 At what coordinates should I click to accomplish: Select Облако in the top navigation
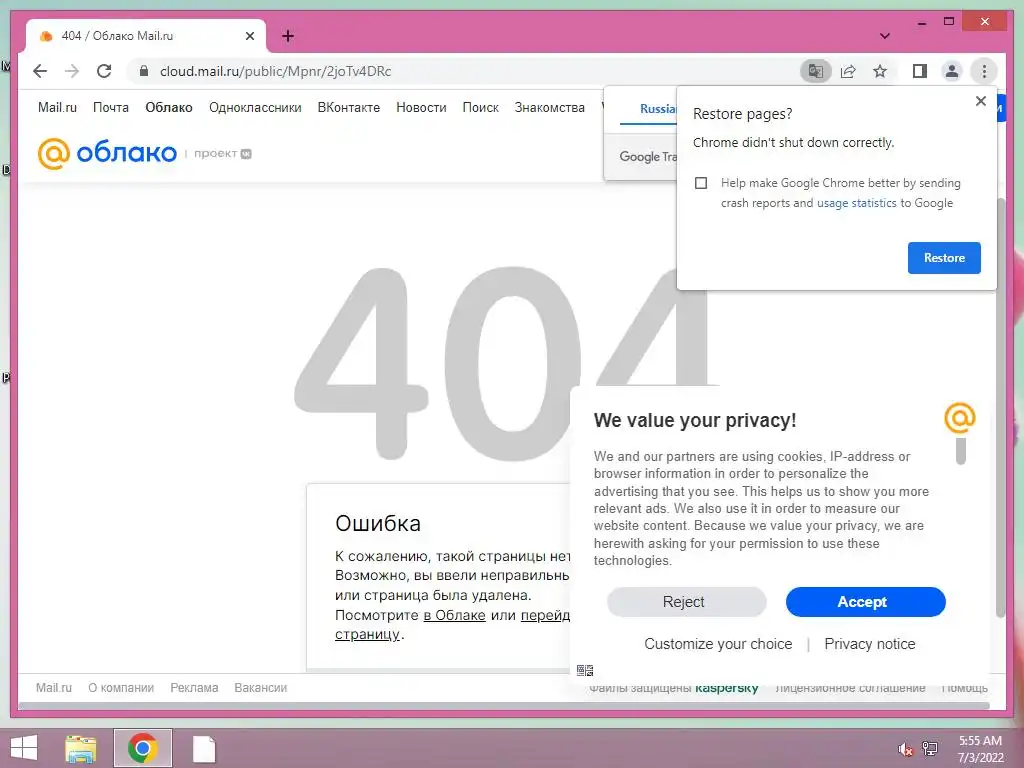coord(168,108)
